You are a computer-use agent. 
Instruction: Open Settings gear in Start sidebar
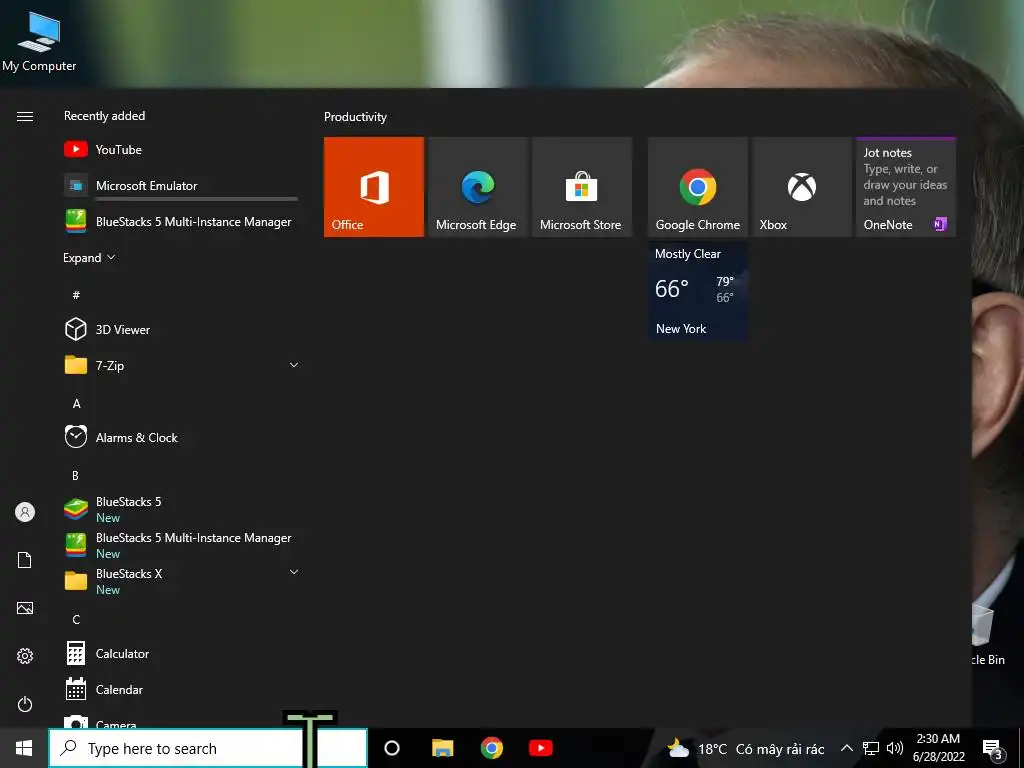tap(25, 656)
